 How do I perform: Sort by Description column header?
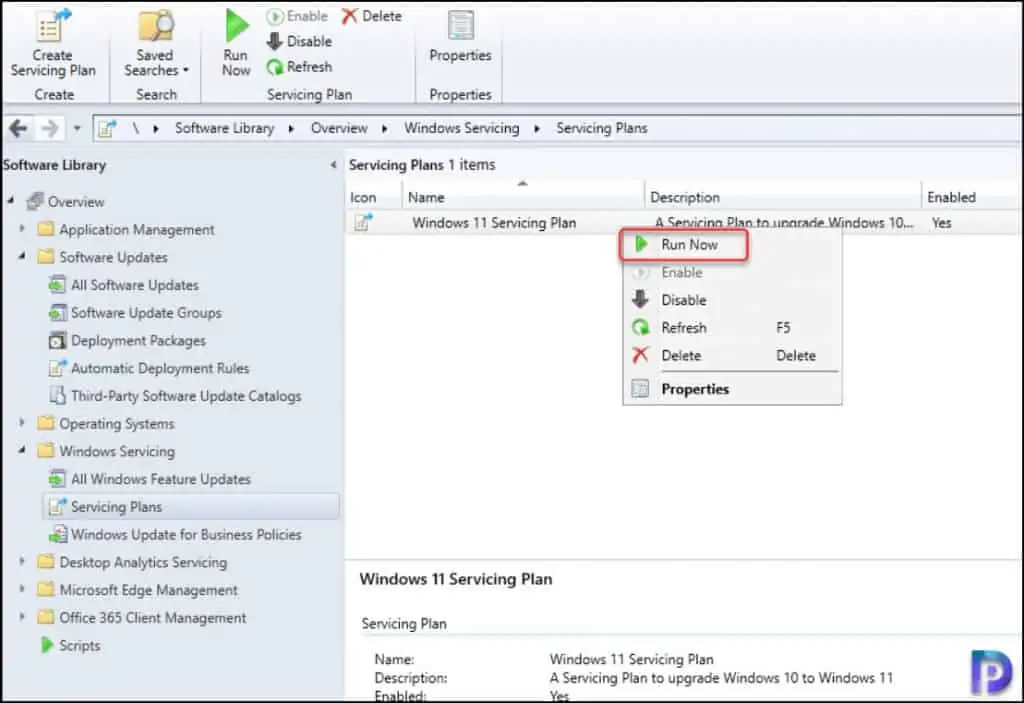point(782,197)
